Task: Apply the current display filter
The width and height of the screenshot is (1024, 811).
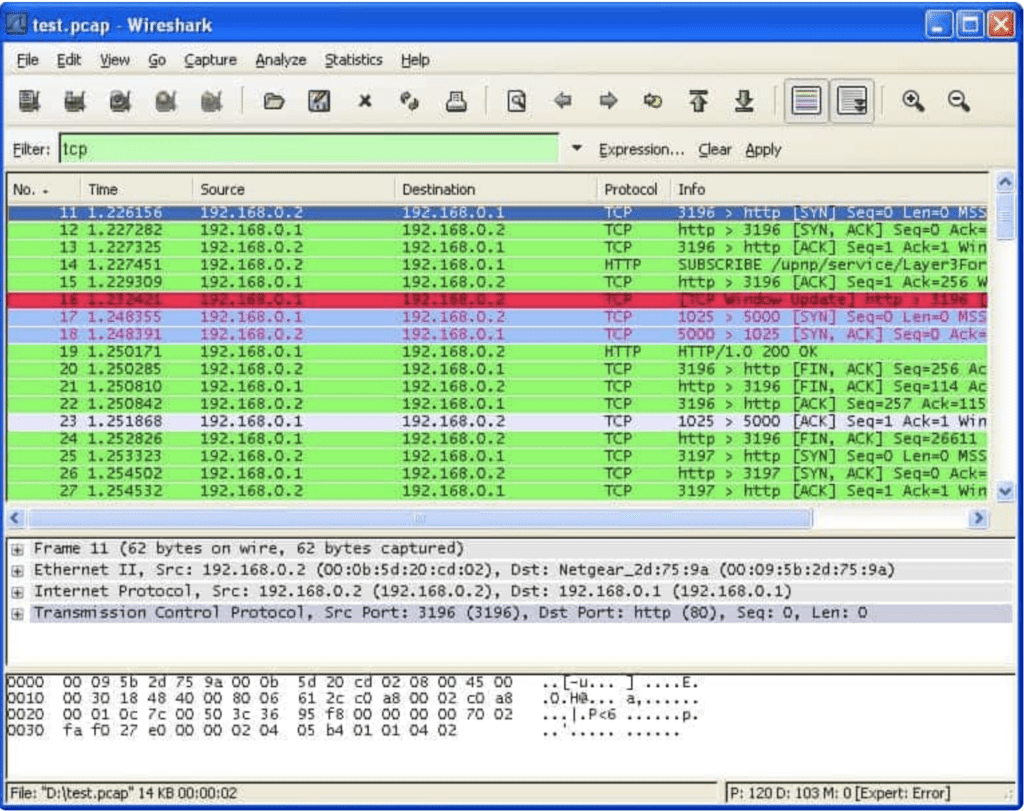Action: (x=764, y=149)
